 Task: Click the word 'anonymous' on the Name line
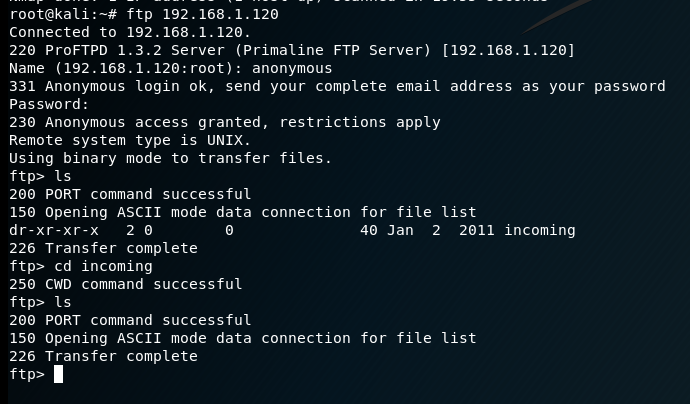click(x=292, y=68)
